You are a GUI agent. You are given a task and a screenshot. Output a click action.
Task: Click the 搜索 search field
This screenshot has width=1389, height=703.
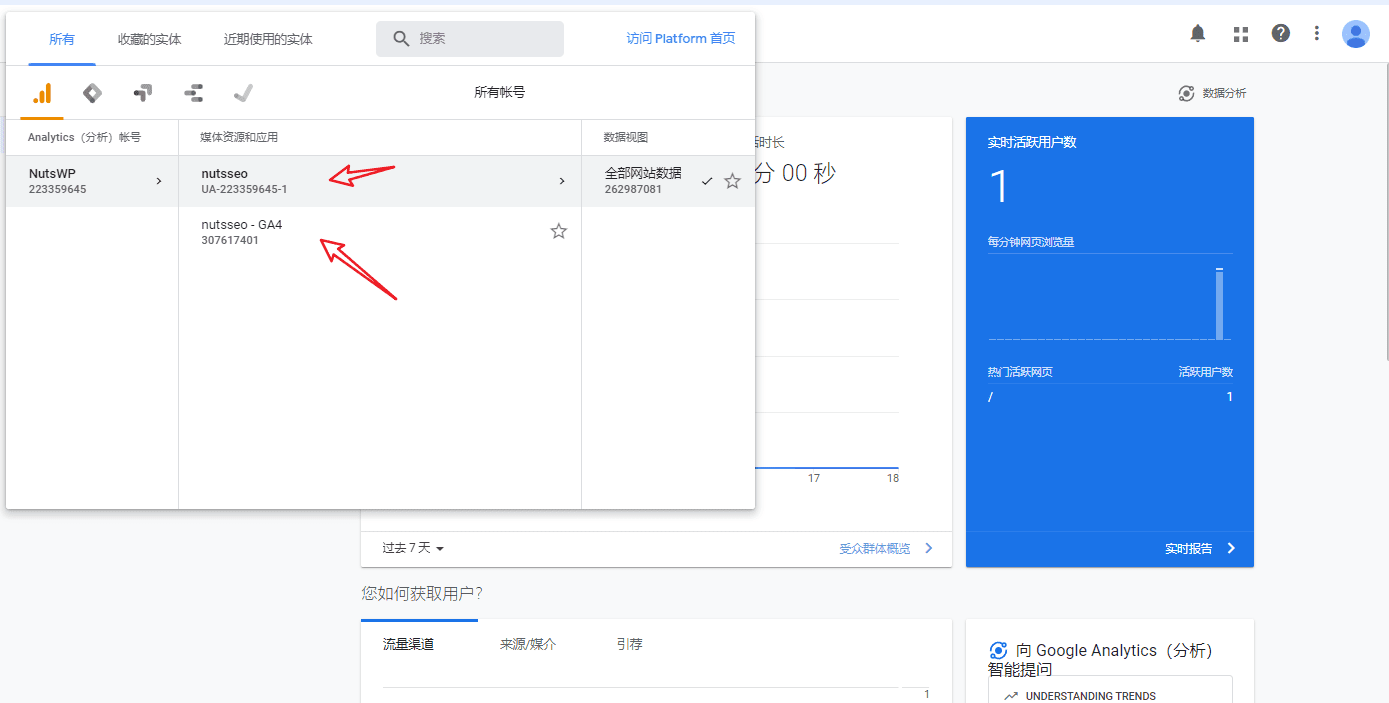[x=470, y=38]
